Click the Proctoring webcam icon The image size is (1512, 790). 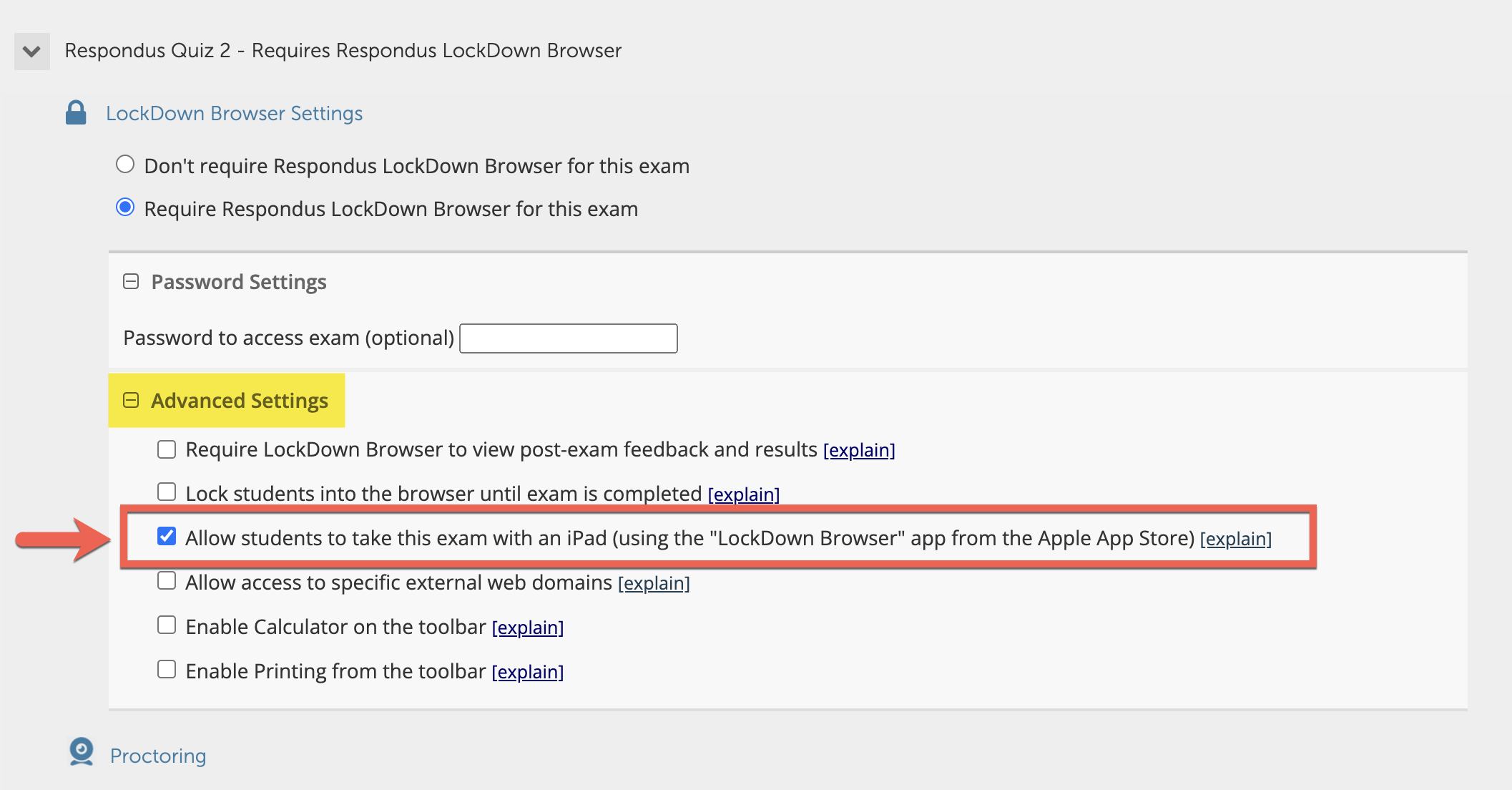(82, 752)
